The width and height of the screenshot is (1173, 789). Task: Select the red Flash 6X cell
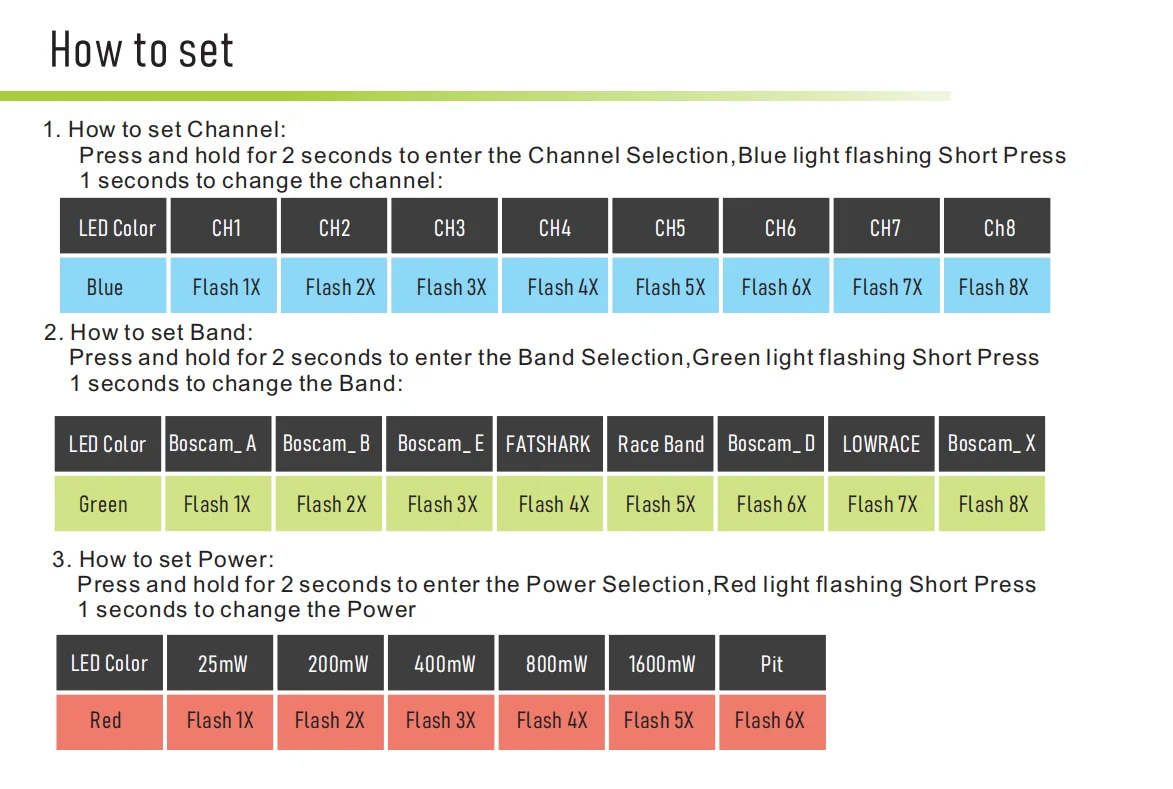(772, 722)
